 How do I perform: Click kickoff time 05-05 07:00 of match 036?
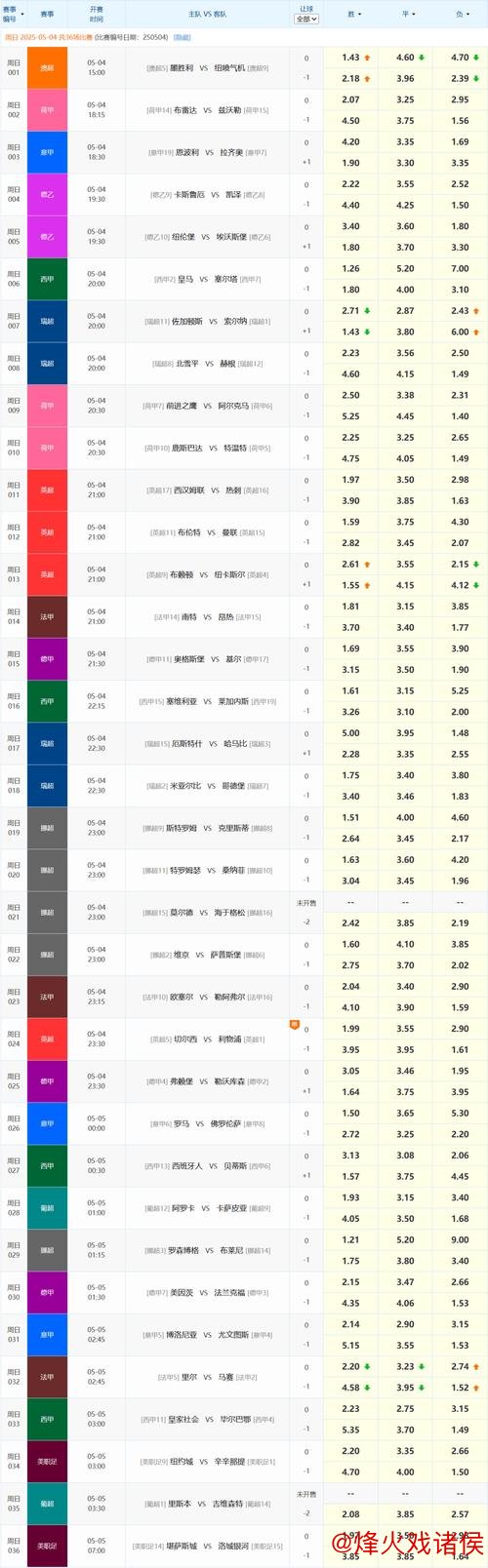tap(97, 1546)
